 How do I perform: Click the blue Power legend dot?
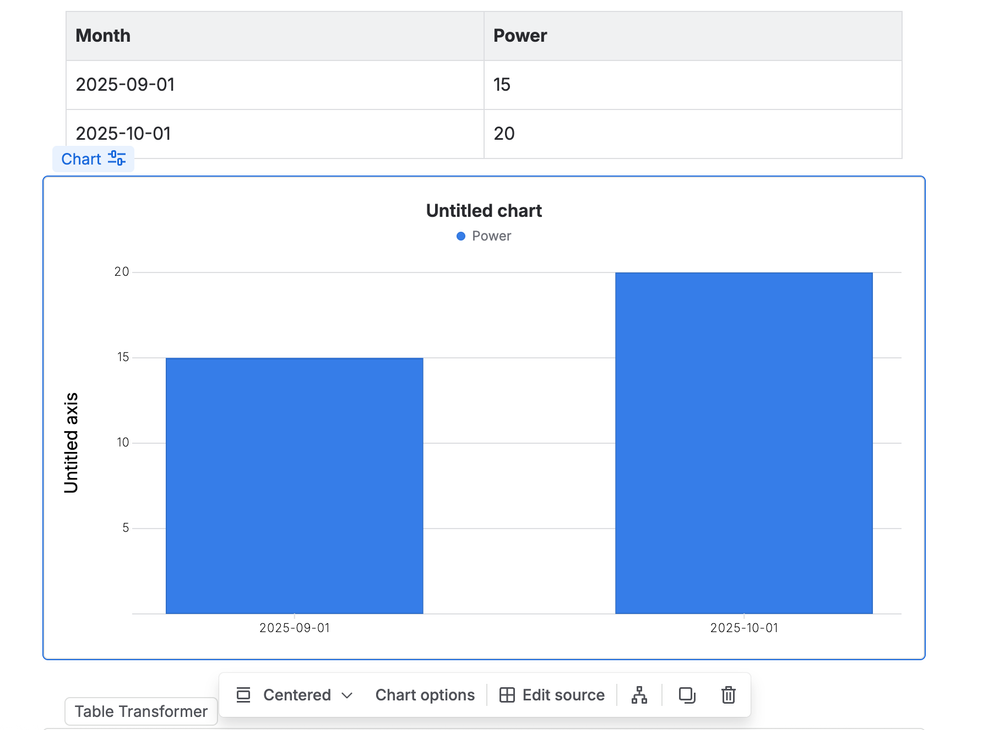click(x=461, y=236)
